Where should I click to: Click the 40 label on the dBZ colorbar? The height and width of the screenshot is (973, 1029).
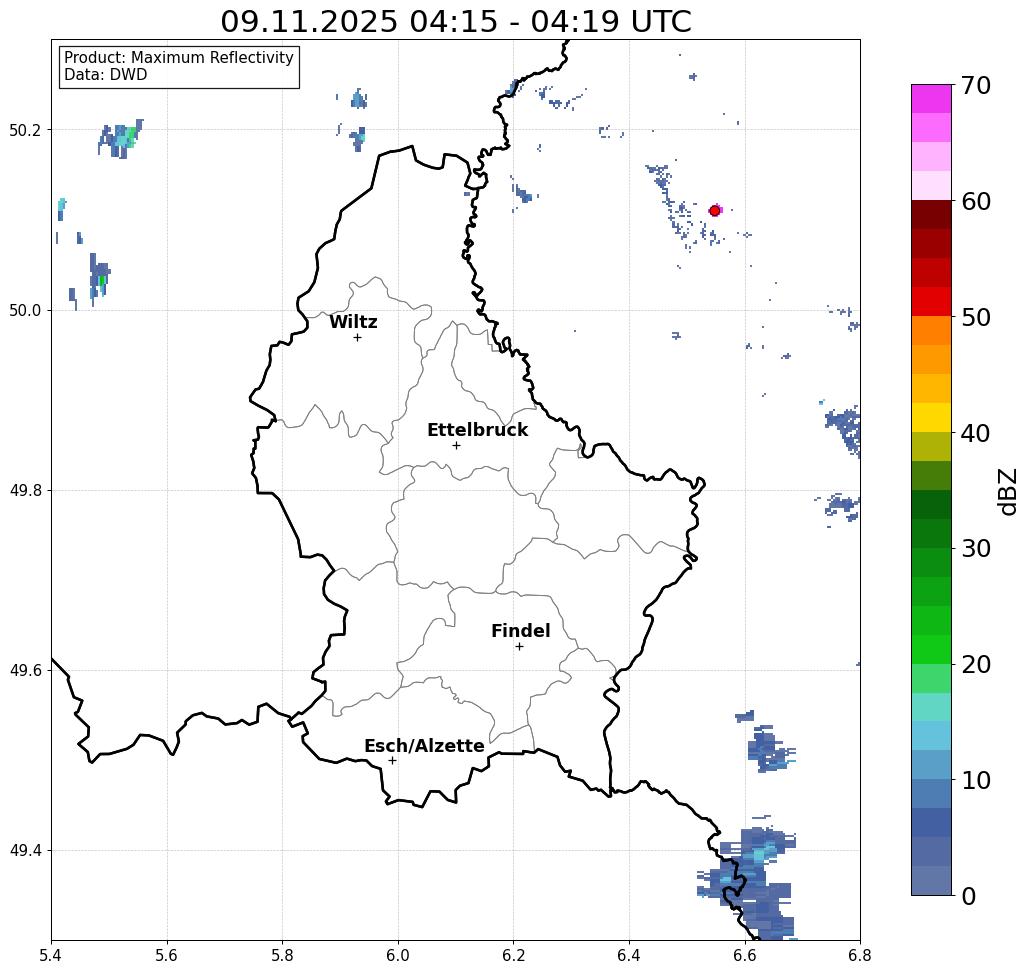[975, 433]
